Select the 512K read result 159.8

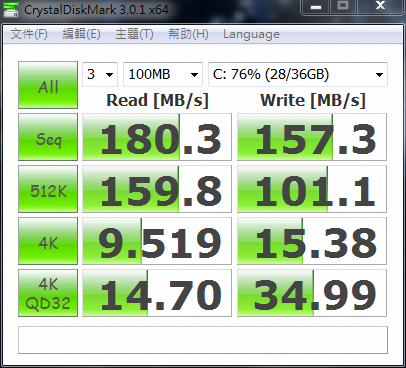pyautogui.click(x=157, y=189)
